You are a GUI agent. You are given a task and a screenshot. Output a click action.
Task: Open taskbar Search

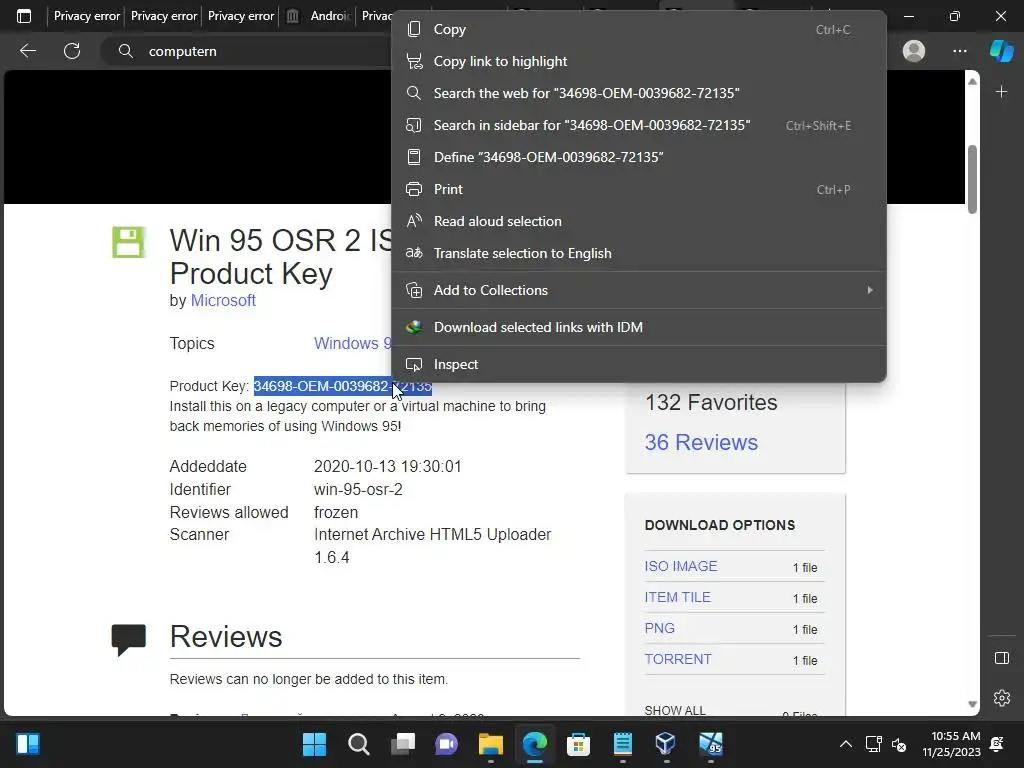click(x=359, y=744)
